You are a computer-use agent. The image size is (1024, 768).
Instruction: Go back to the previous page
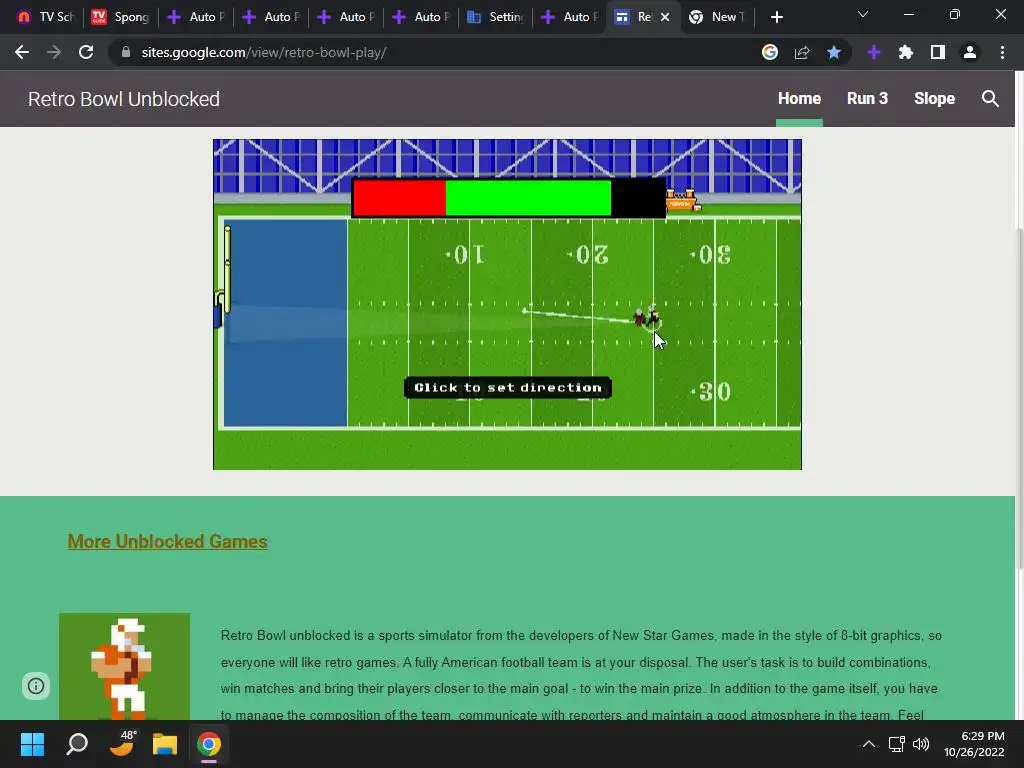(x=22, y=52)
